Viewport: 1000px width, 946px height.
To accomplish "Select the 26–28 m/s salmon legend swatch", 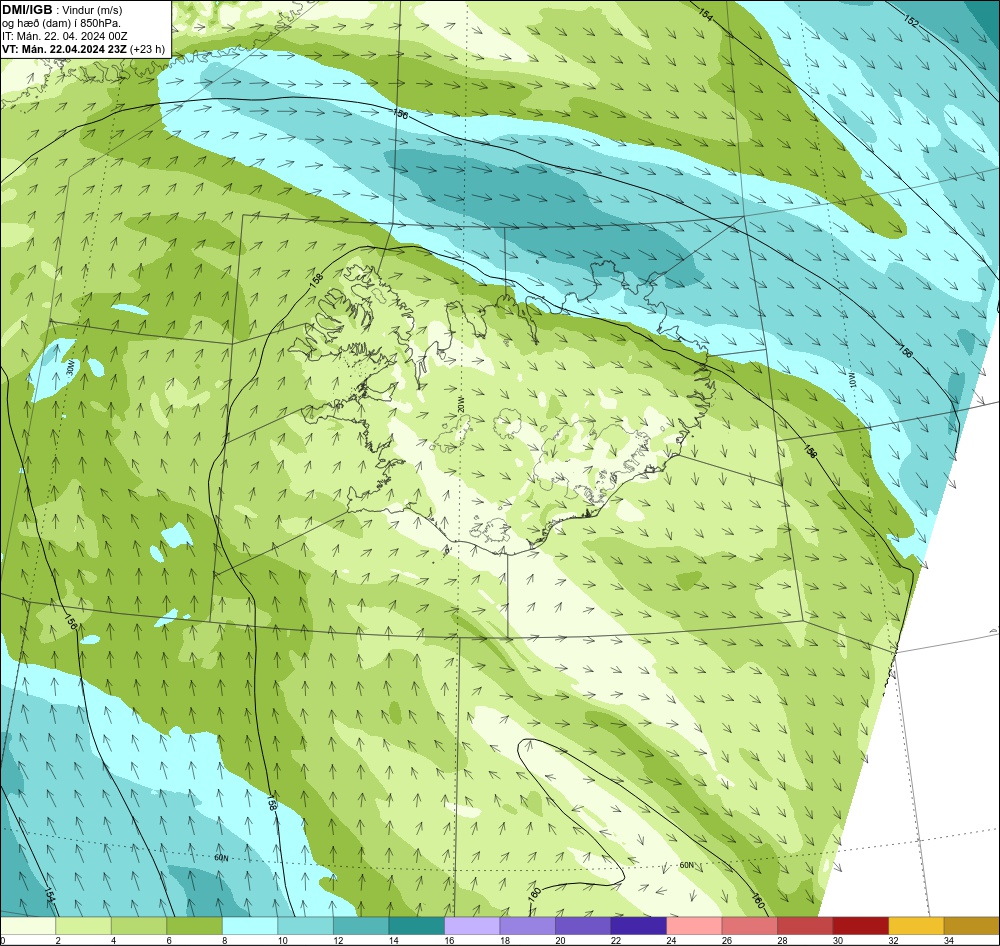I will [x=749, y=926].
